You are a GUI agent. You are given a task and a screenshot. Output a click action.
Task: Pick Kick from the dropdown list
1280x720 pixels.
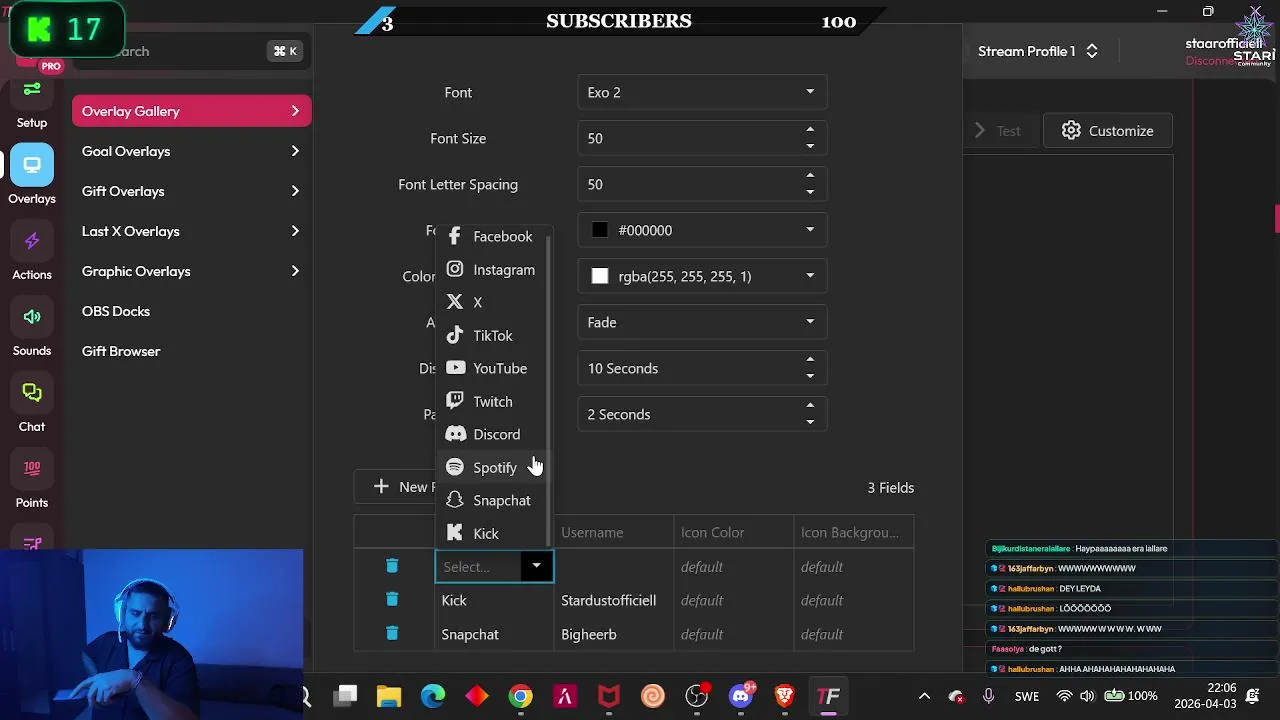(491, 533)
